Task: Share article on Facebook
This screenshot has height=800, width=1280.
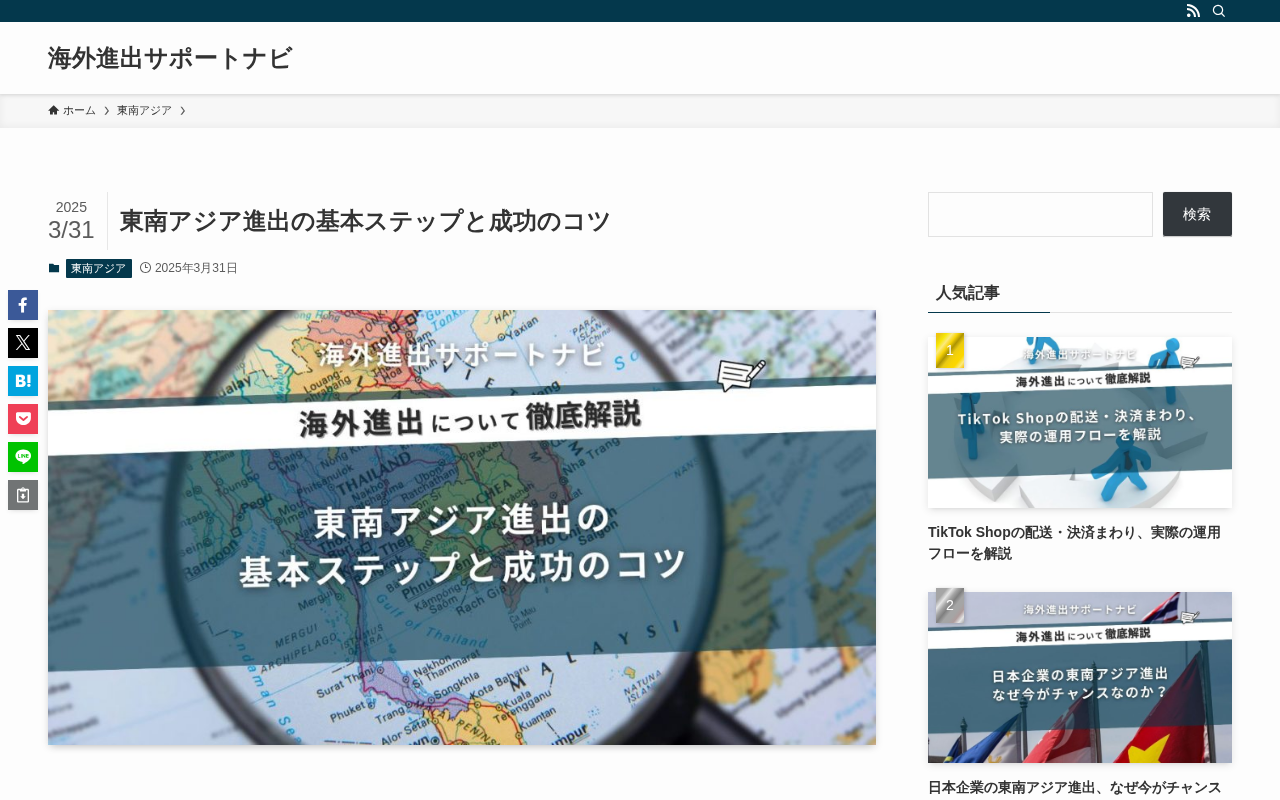Action: click(23, 305)
